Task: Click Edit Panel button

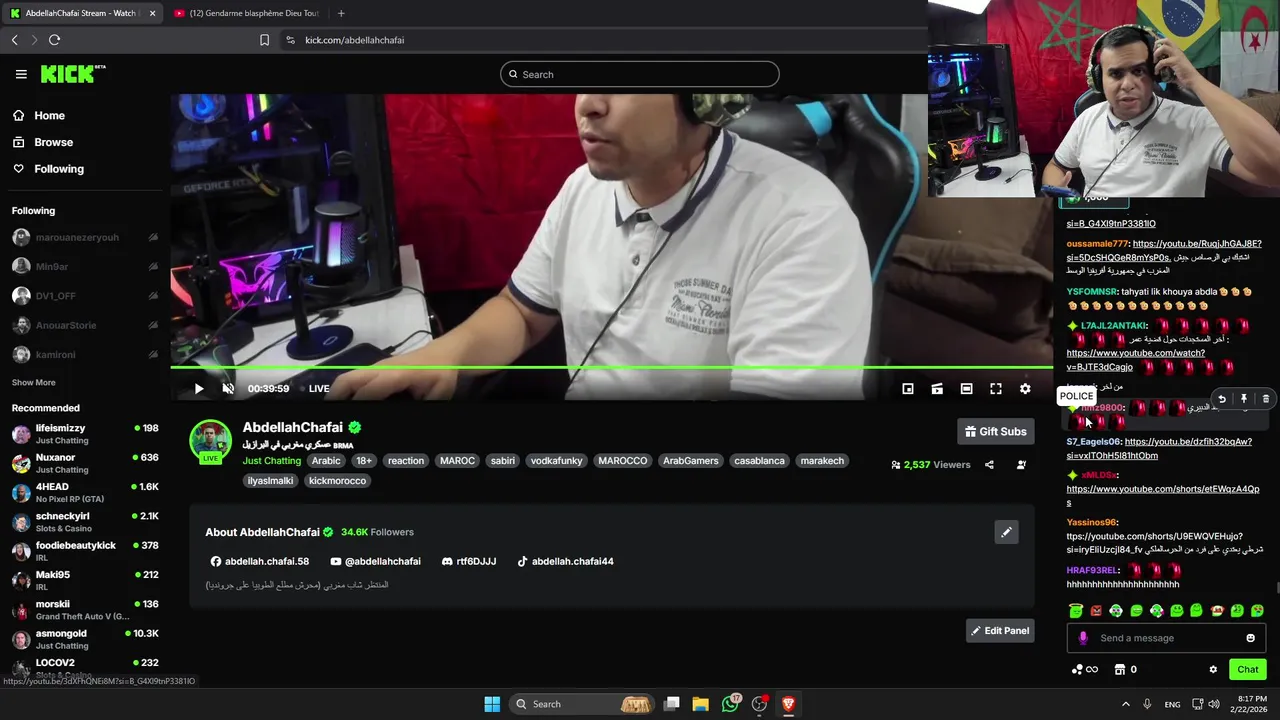Action: [x=1000, y=631]
